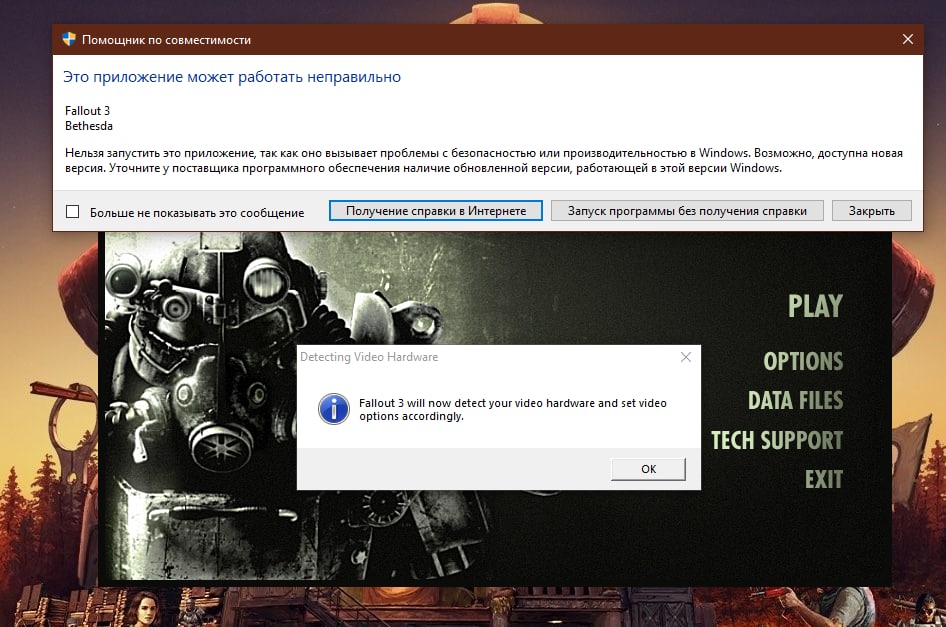Close the compatibility assistant window
Image resolution: width=946 pixels, height=627 pixels.
(x=907, y=39)
